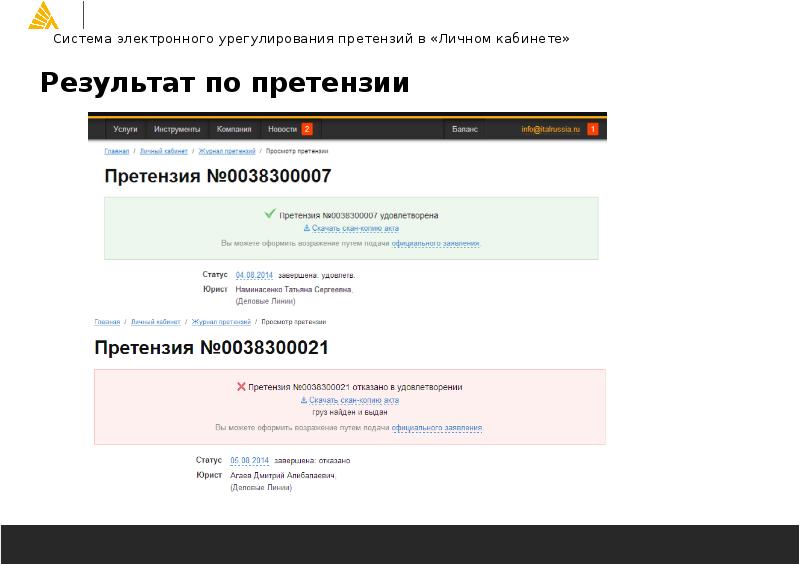Download scan copy of act for satisfied claim
This screenshot has height=565, width=800.
tap(350, 228)
